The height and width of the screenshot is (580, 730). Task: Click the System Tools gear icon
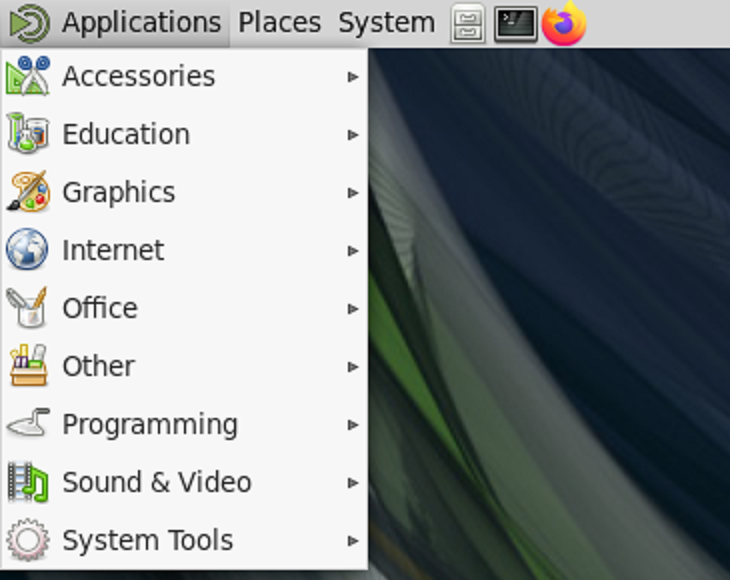[27, 540]
